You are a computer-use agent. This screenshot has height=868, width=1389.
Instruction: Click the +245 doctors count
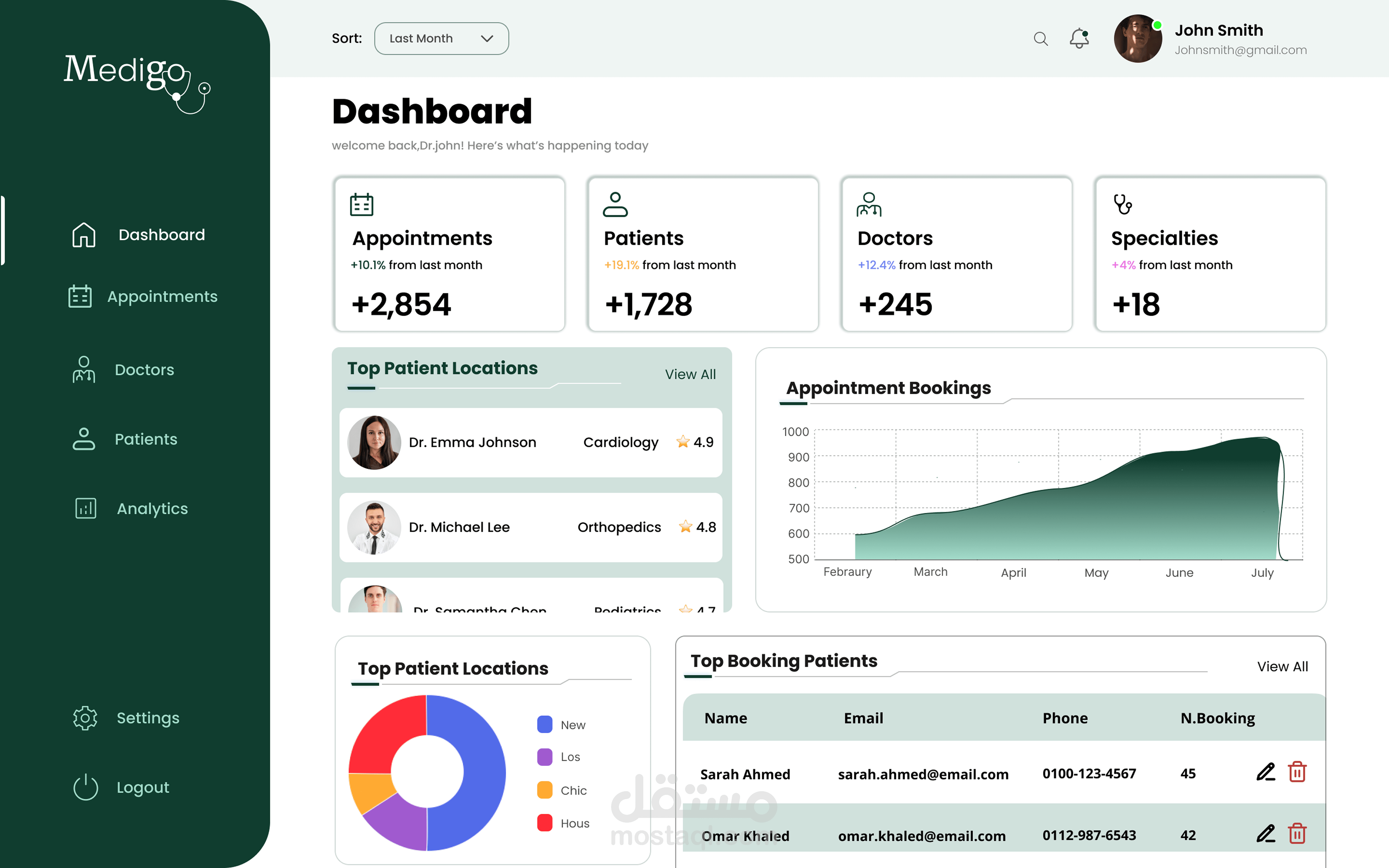pyautogui.click(x=895, y=304)
